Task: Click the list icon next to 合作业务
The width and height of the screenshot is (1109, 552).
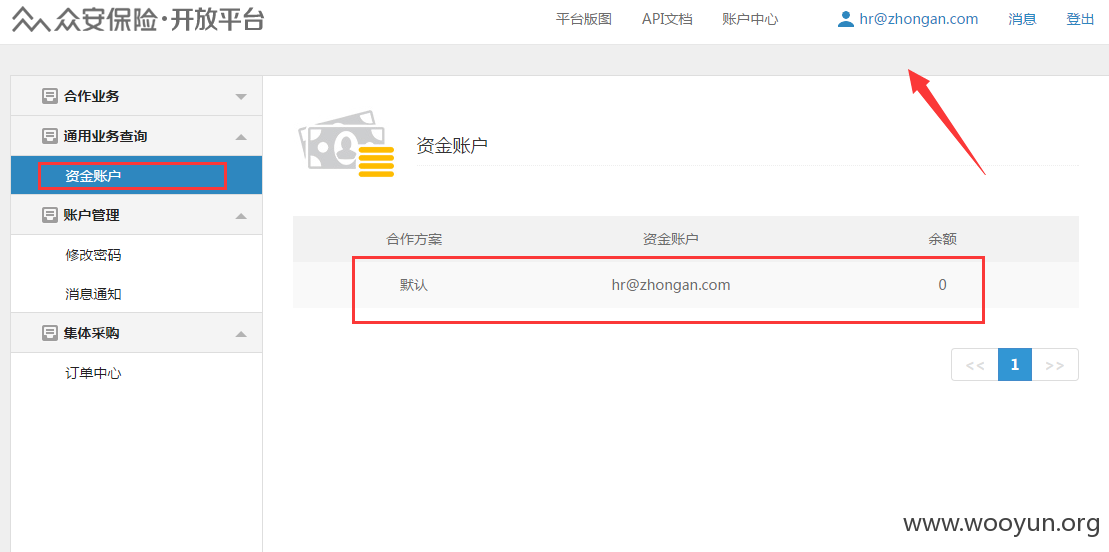Action: pos(50,96)
